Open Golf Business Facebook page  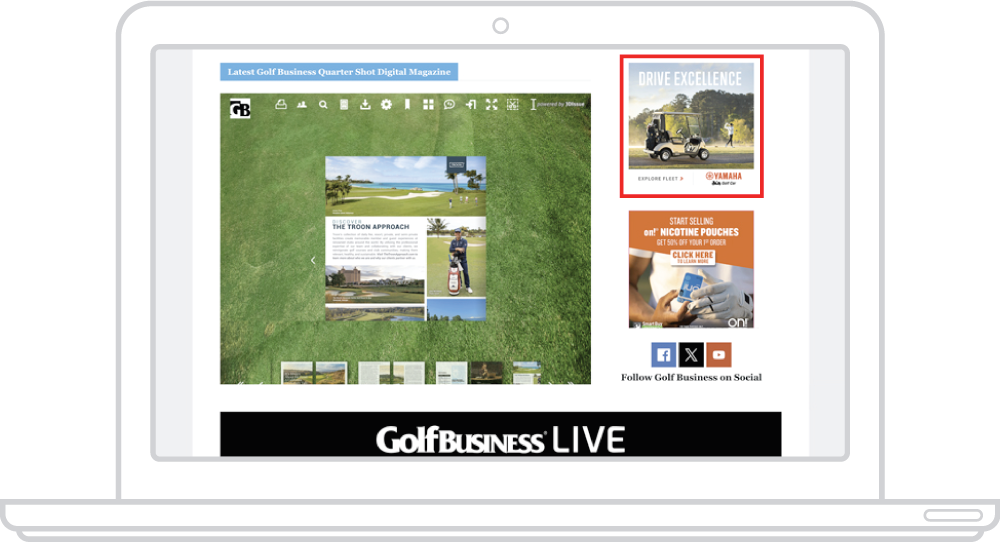point(663,355)
